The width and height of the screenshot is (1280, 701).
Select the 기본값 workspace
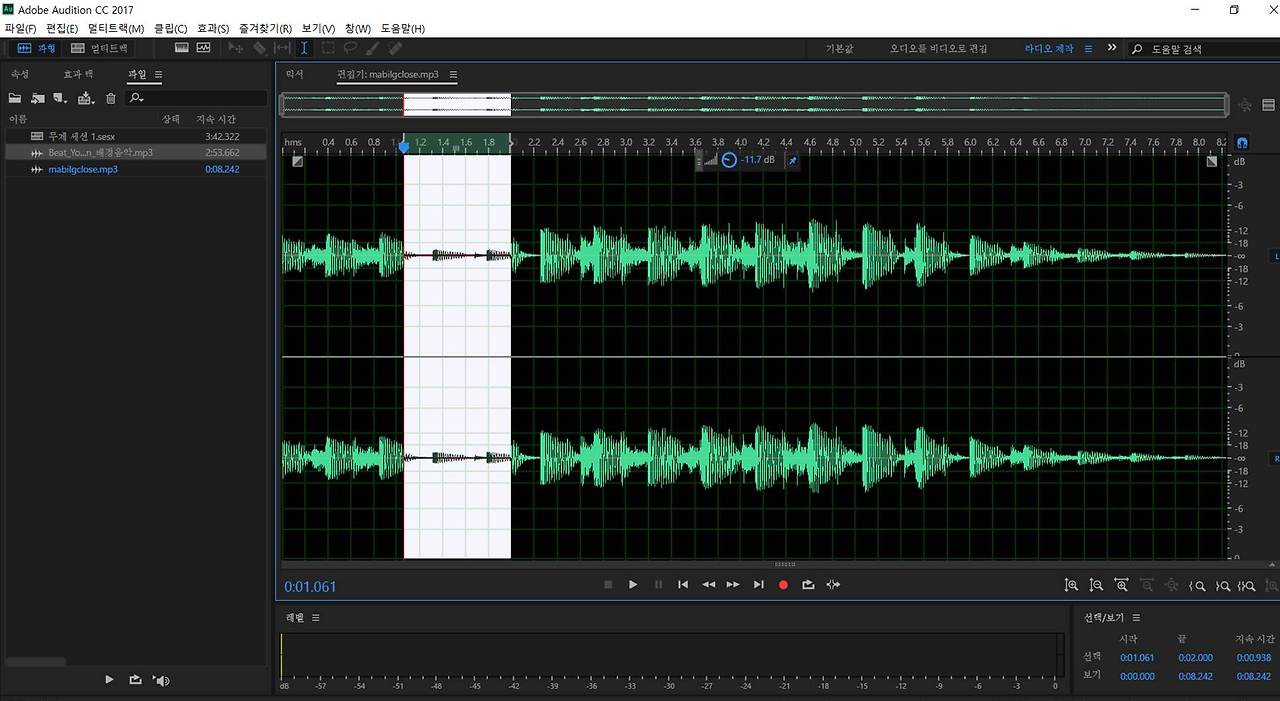(x=839, y=48)
